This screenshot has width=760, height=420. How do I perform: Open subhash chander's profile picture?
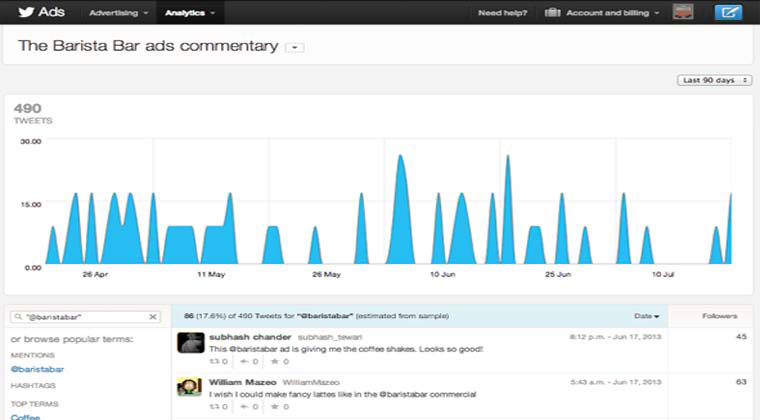[x=190, y=343]
